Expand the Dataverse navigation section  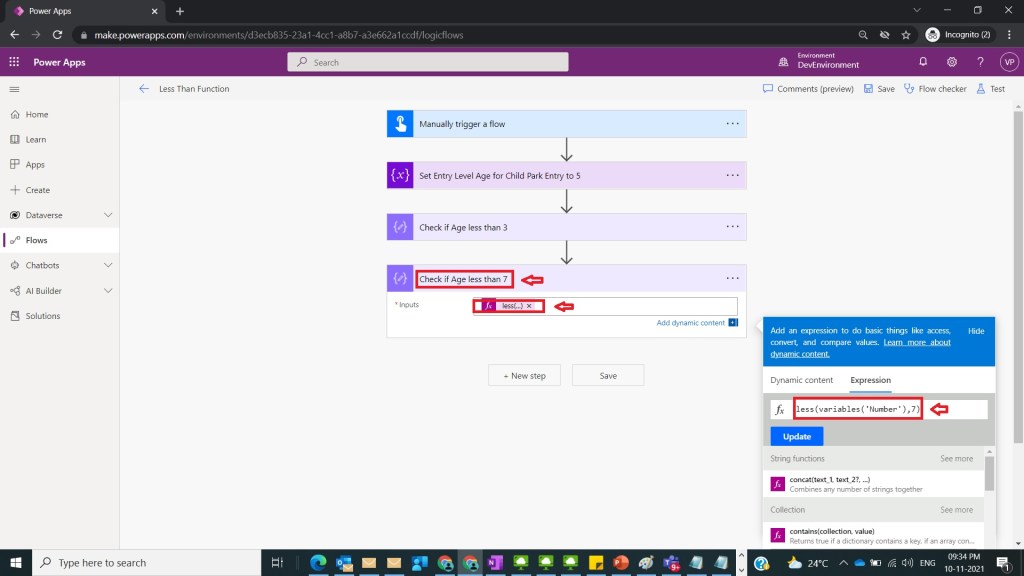108,215
